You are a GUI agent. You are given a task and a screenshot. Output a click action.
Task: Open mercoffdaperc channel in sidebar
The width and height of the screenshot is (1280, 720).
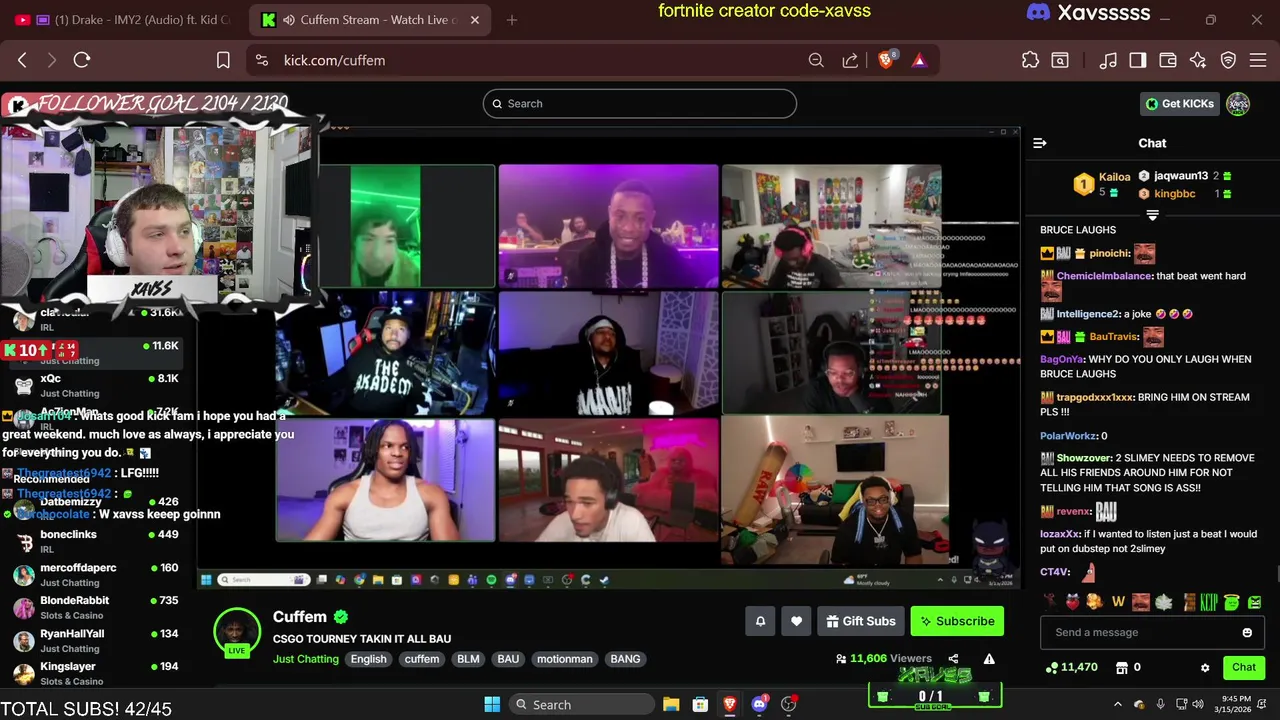[x=95, y=575]
